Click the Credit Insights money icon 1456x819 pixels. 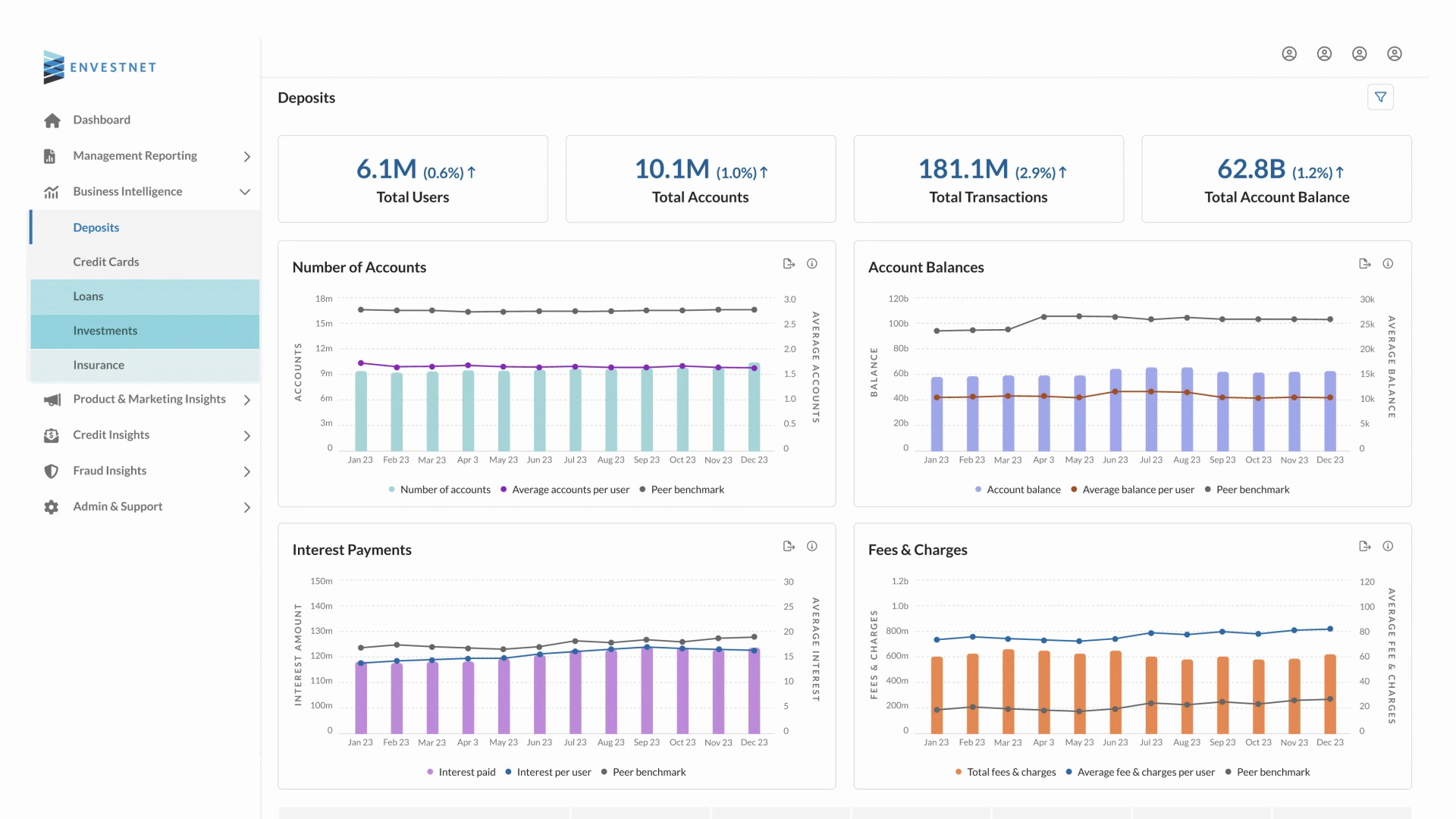[x=52, y=435]
